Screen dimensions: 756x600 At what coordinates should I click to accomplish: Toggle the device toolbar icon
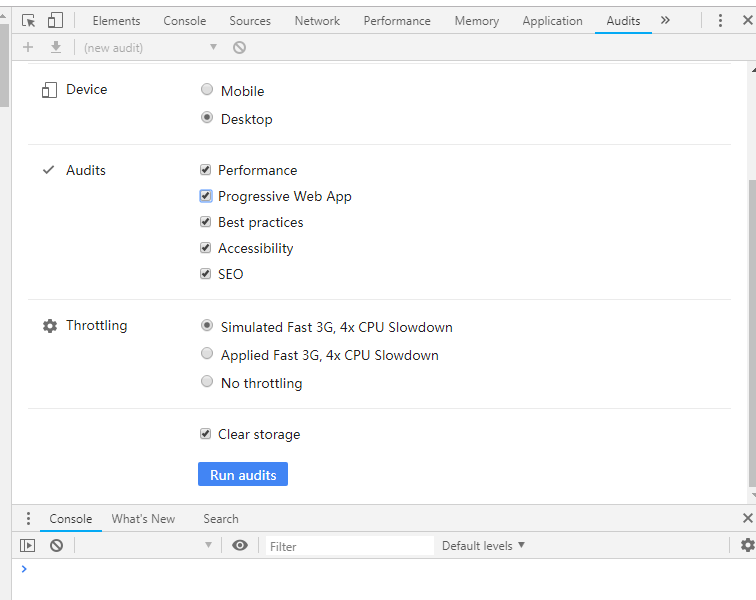tap(55, 20)
